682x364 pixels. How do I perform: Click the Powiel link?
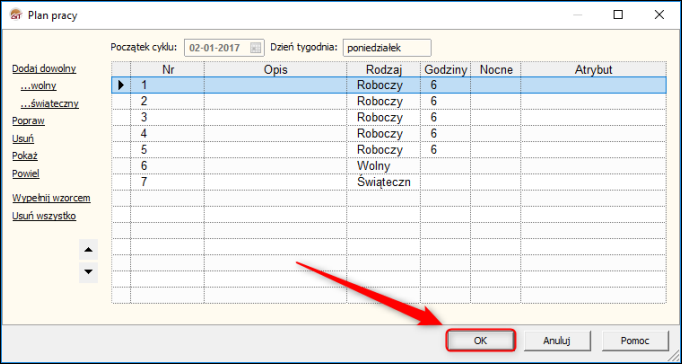tap(26, 174)
